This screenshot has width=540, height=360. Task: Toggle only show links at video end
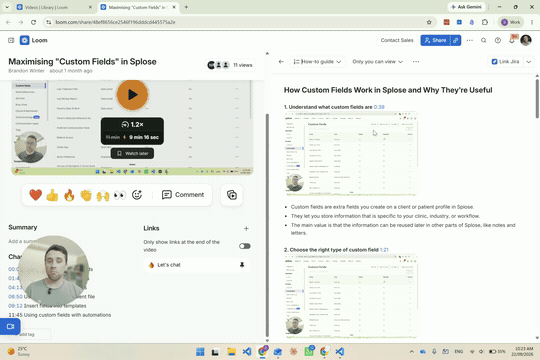[x=245, y=246]
